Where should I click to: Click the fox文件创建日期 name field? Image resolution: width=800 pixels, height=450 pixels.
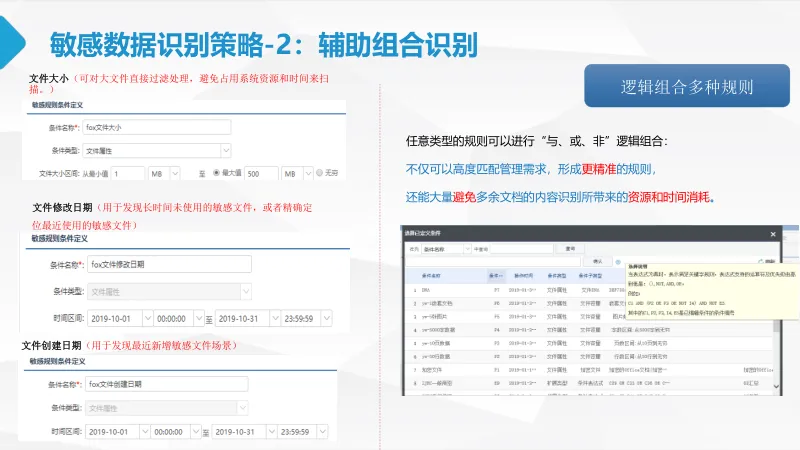tap(167, 384)
